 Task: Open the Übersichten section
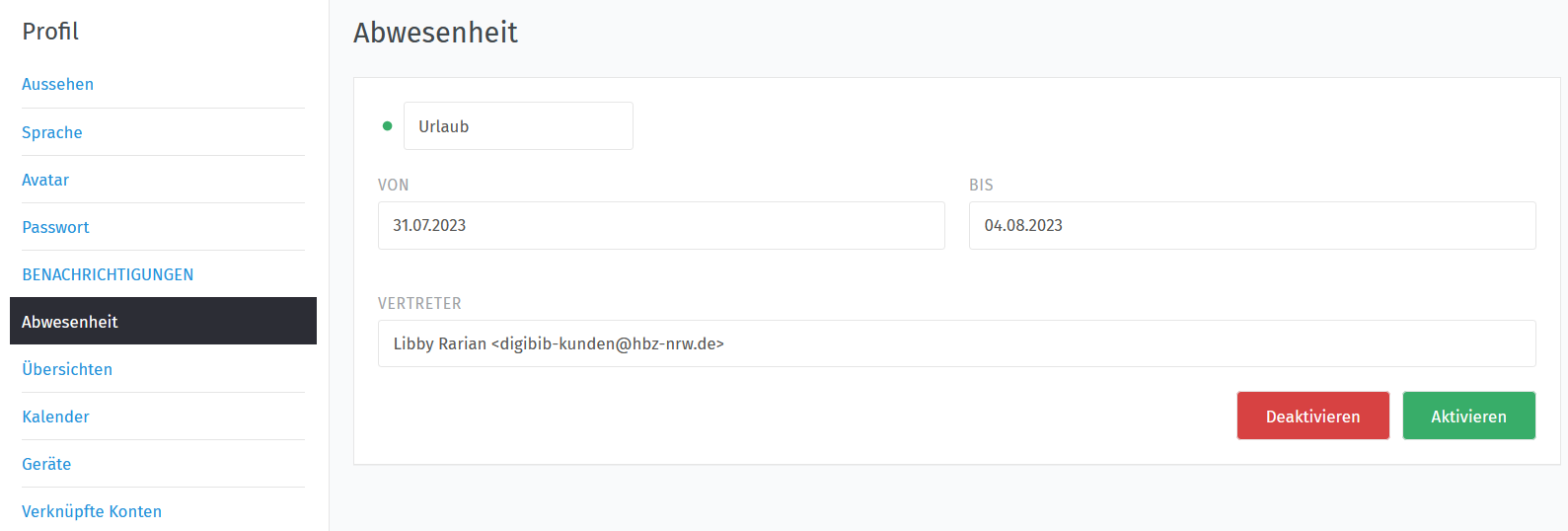click(x=67, y=369)
